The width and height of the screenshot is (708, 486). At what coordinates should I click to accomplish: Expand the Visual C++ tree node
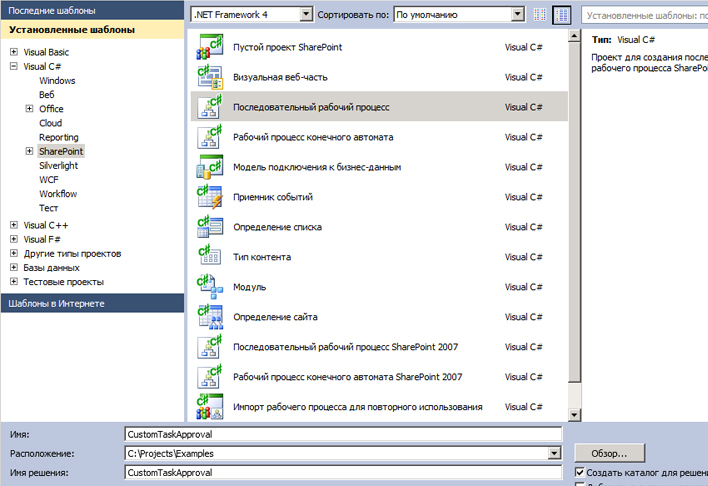14,224
